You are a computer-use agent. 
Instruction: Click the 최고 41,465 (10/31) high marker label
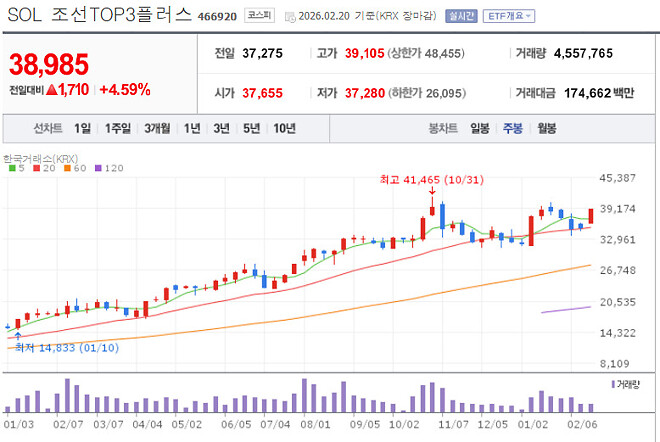tap(432, 180)
